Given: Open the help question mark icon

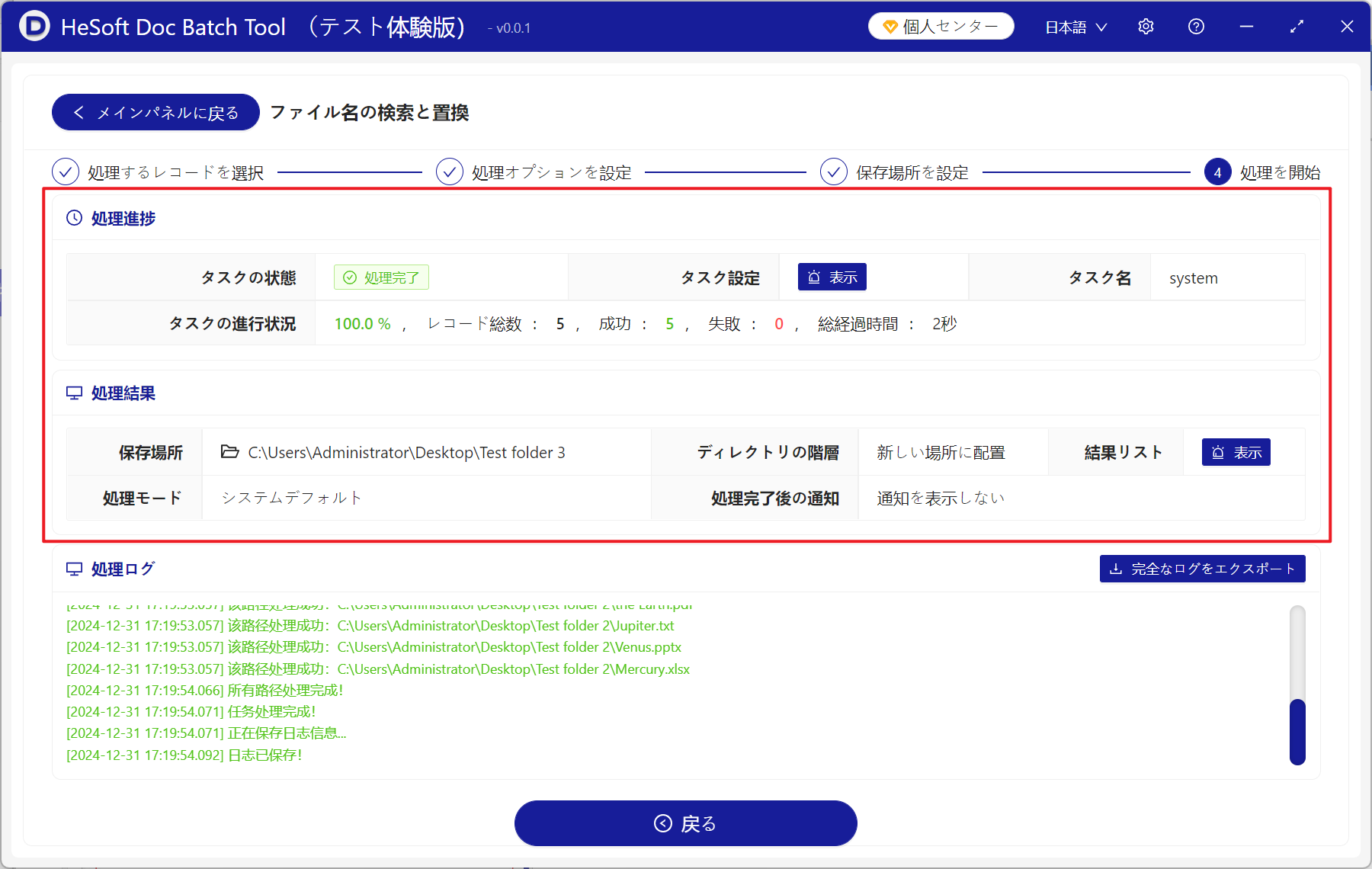Looking at the screenshot, I should click(x=1196, y=27).
